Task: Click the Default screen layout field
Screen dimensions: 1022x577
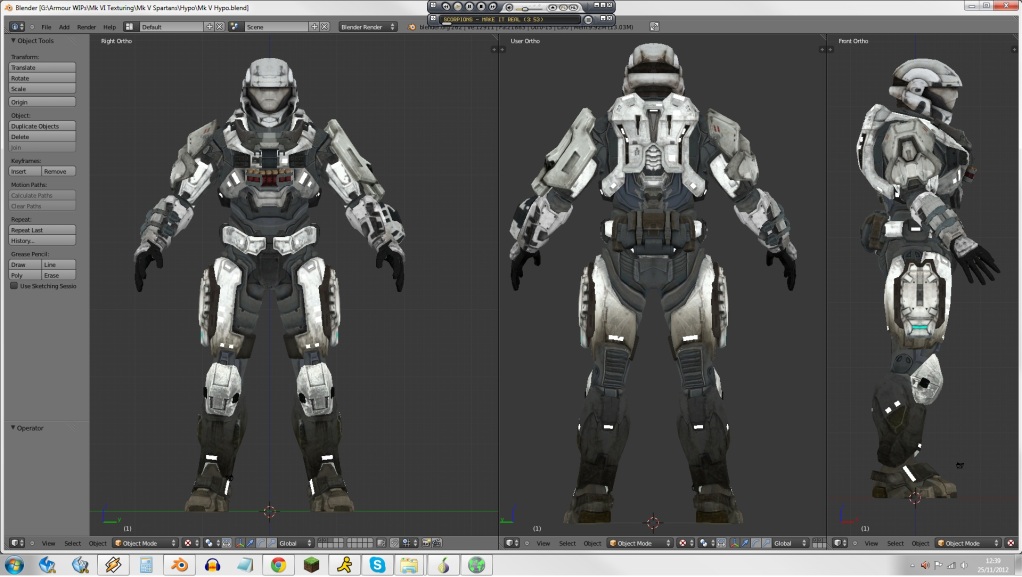Action: pyautogui.click(x=171, y=27)
